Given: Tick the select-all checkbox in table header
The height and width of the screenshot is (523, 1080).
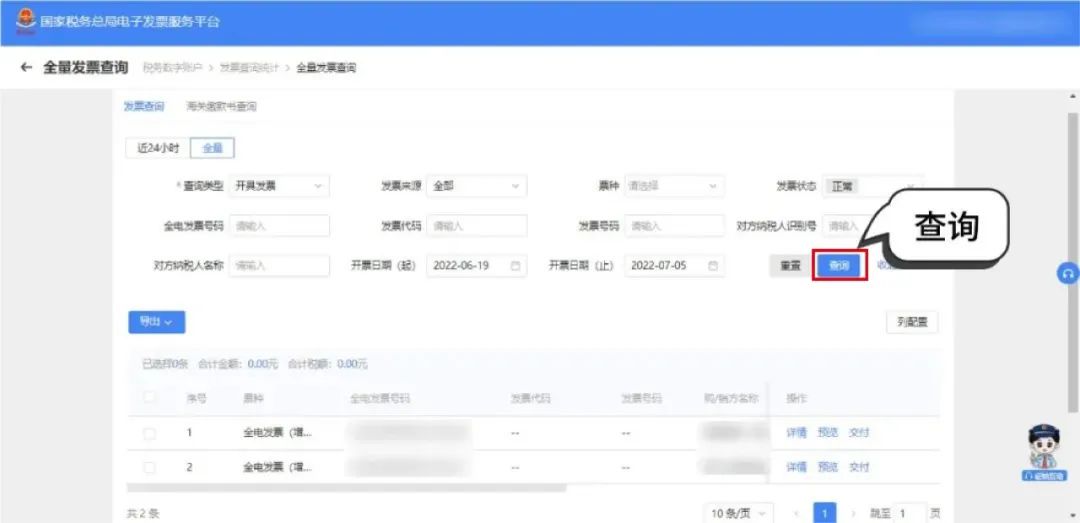Looking at the screenshot, I should click(x=150, y=398).
